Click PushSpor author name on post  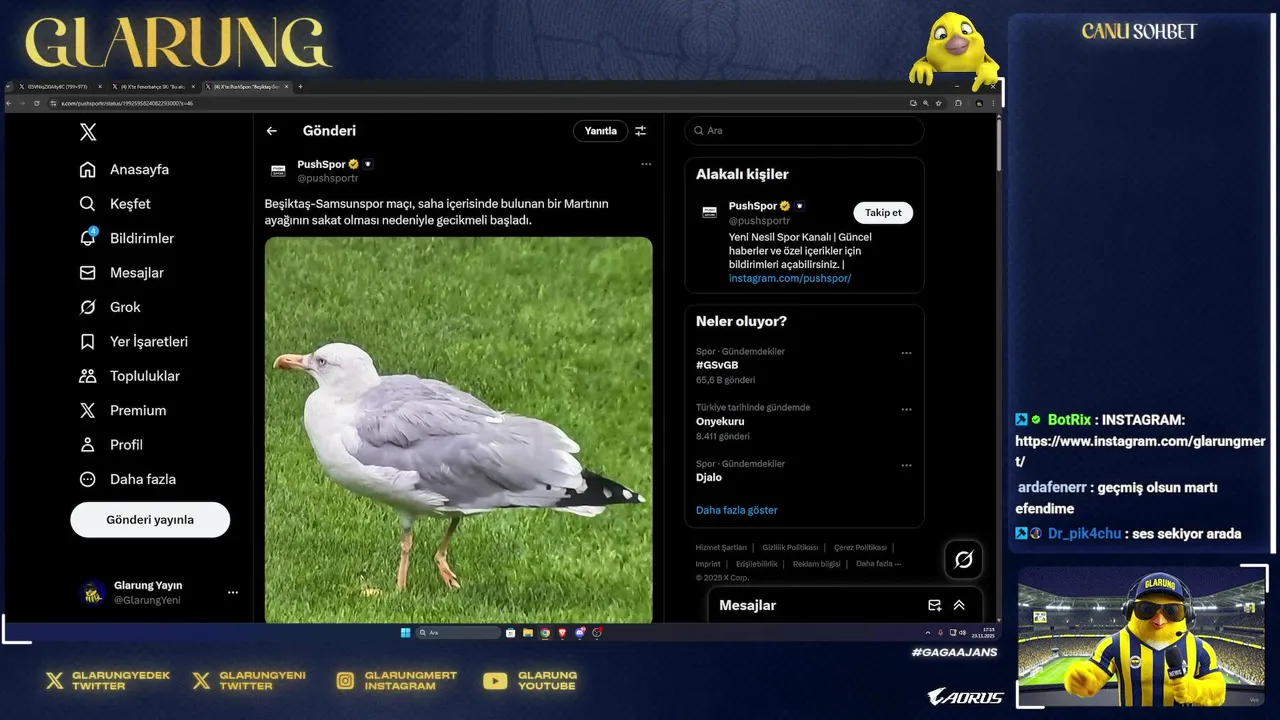pos(321,164)
